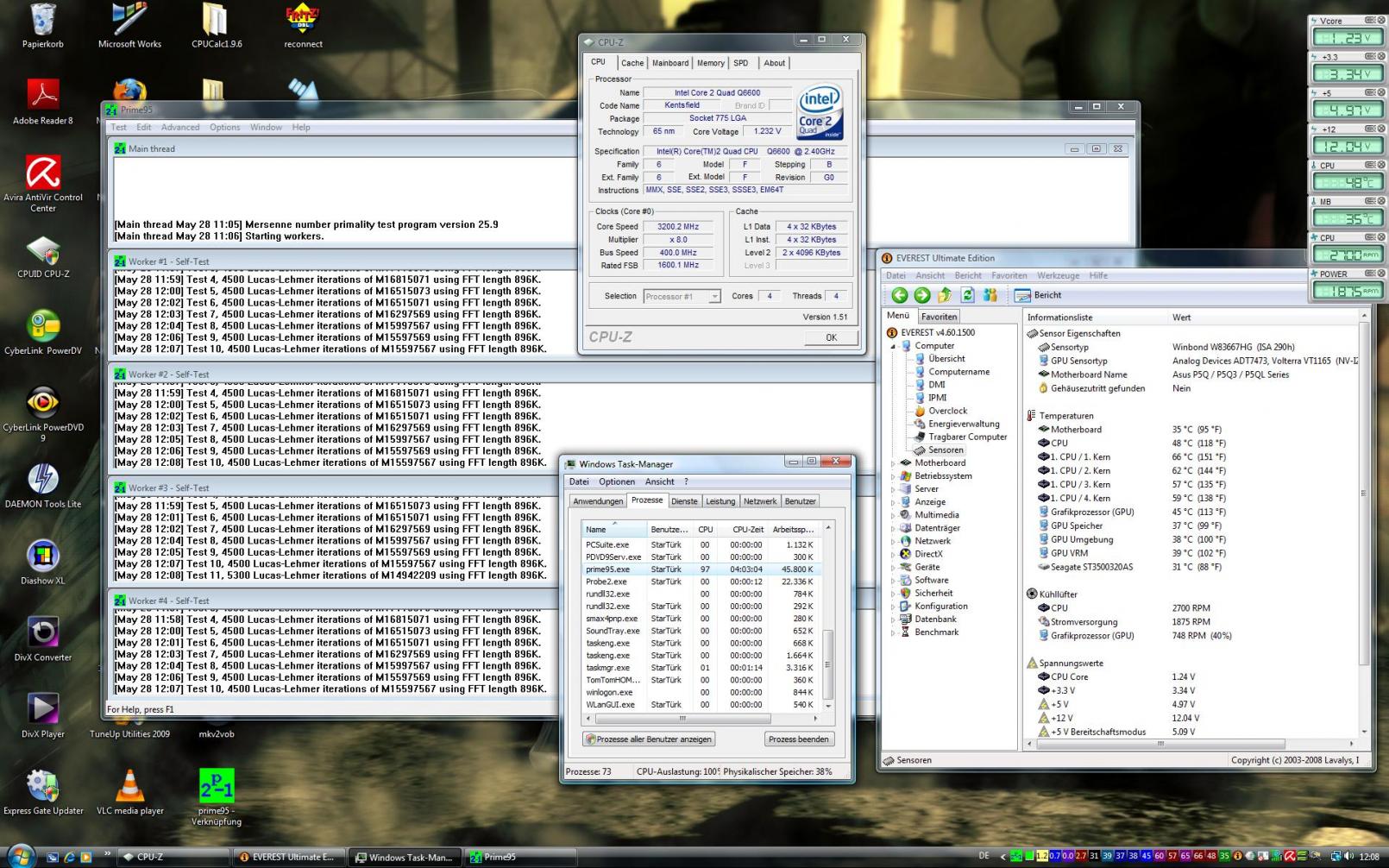
Task: Select the Adobe Reader 8 desktop icon
Action: coord(43,102)
